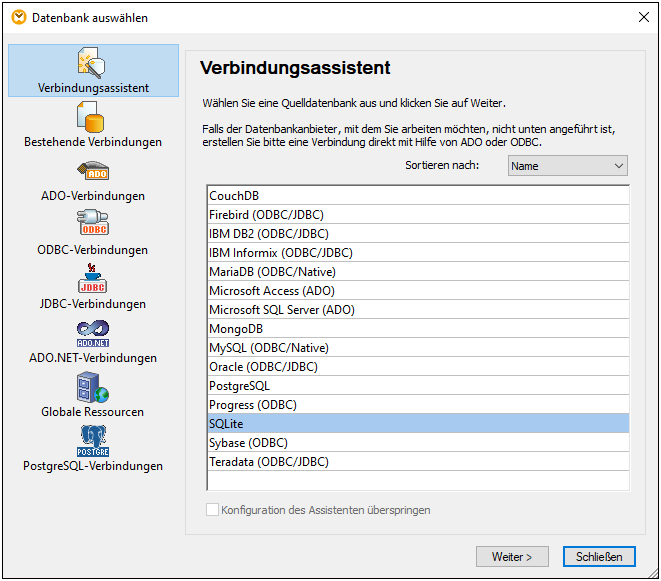The height and width of the screenshot is (581, 661).
Task: Toggle Konfiguration des Assistenten überspringen checkbox
Action: click(212, 510)
